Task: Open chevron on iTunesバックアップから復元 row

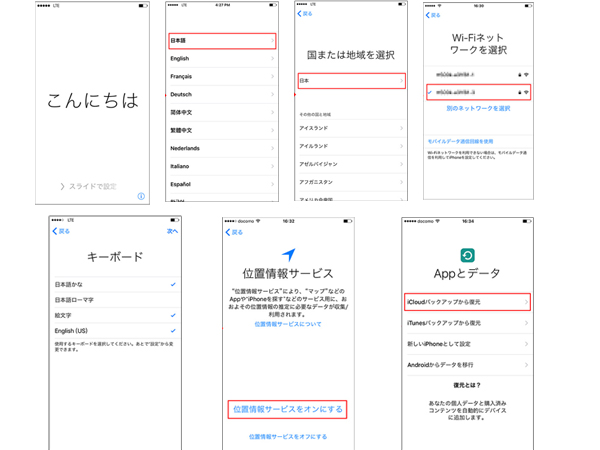Action: [527, 323]
